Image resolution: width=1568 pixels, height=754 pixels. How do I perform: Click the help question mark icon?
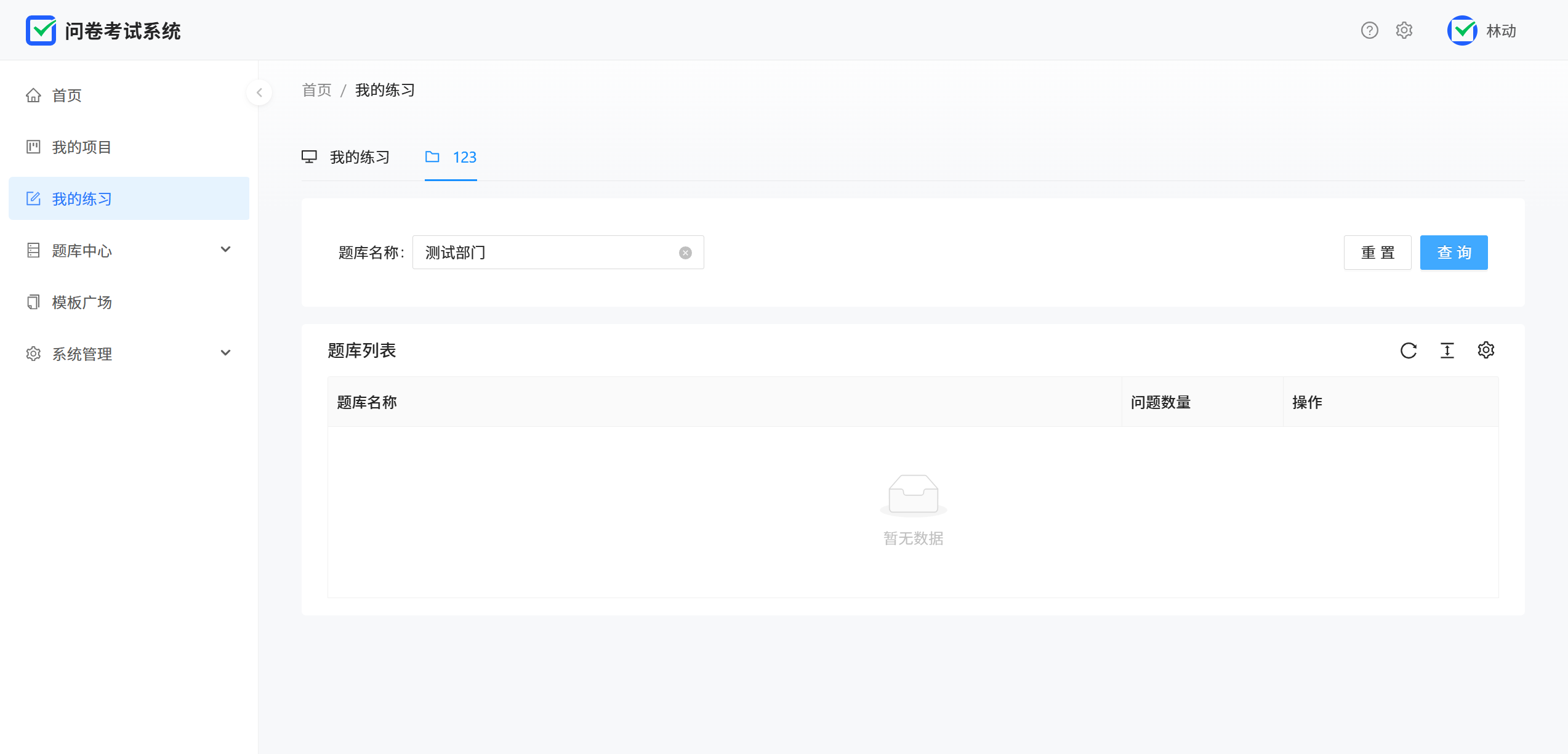[1369, 30]
